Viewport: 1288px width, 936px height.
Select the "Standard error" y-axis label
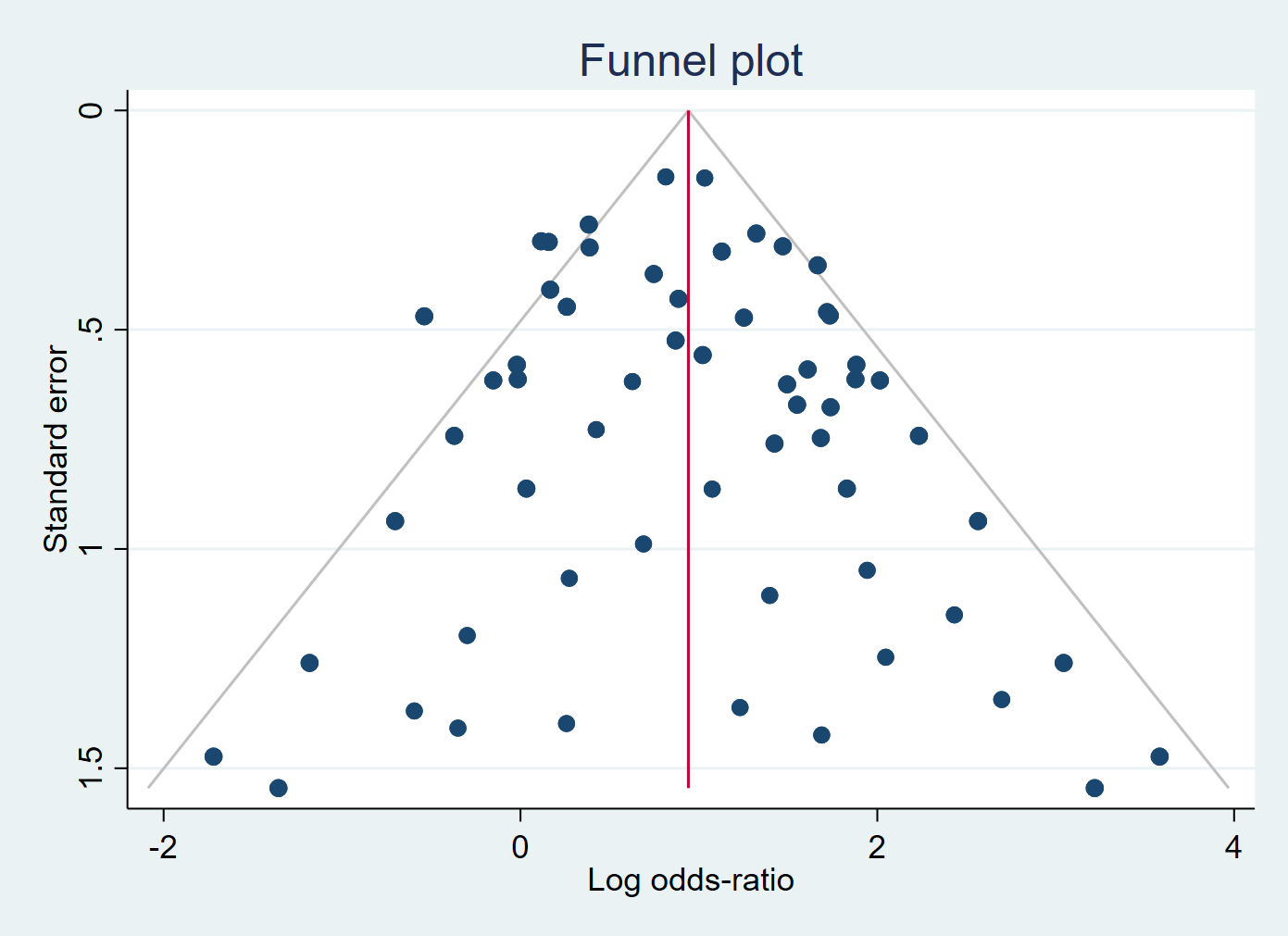click(x=56, y=449)
